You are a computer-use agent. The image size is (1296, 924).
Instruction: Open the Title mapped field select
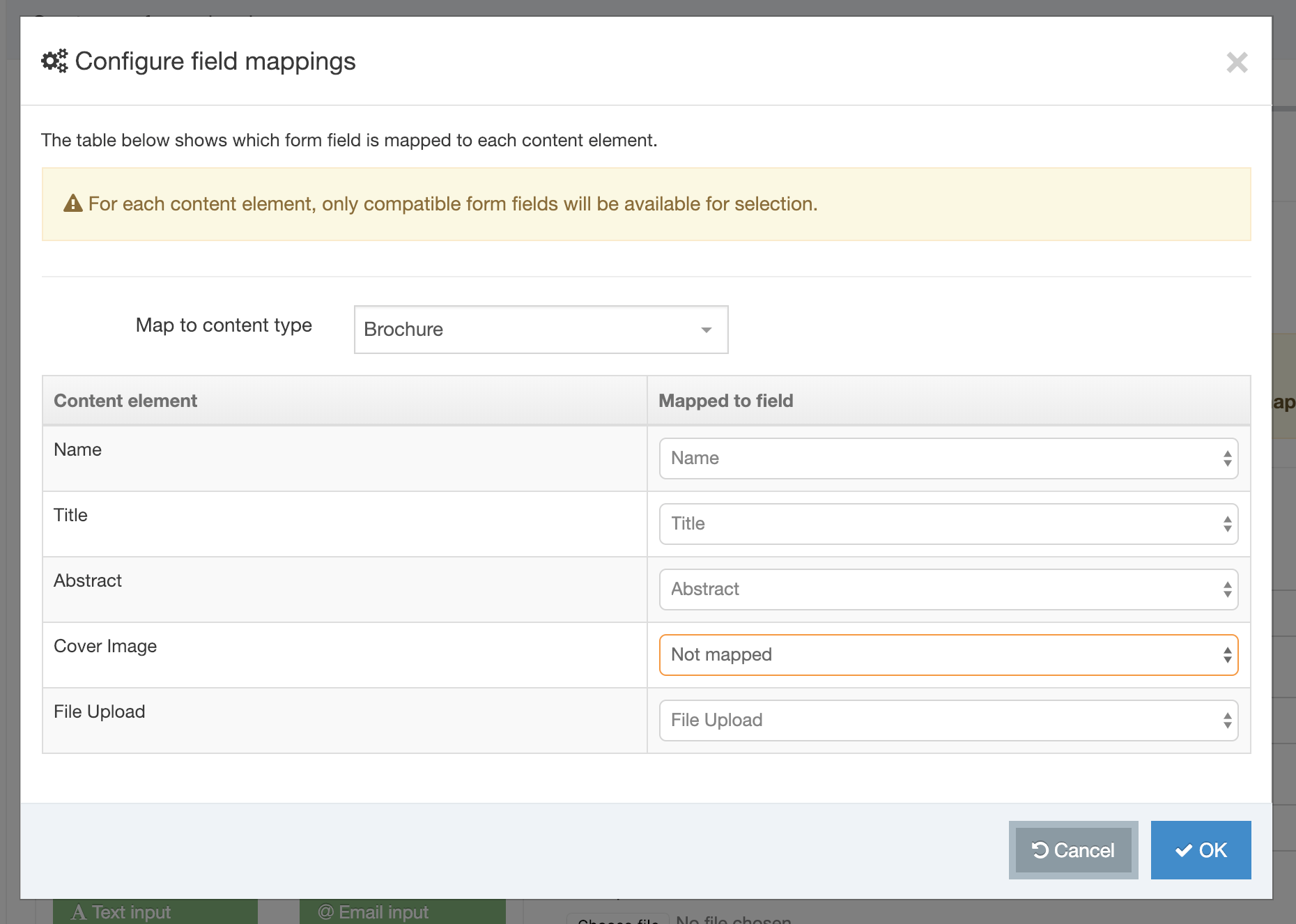948,524
